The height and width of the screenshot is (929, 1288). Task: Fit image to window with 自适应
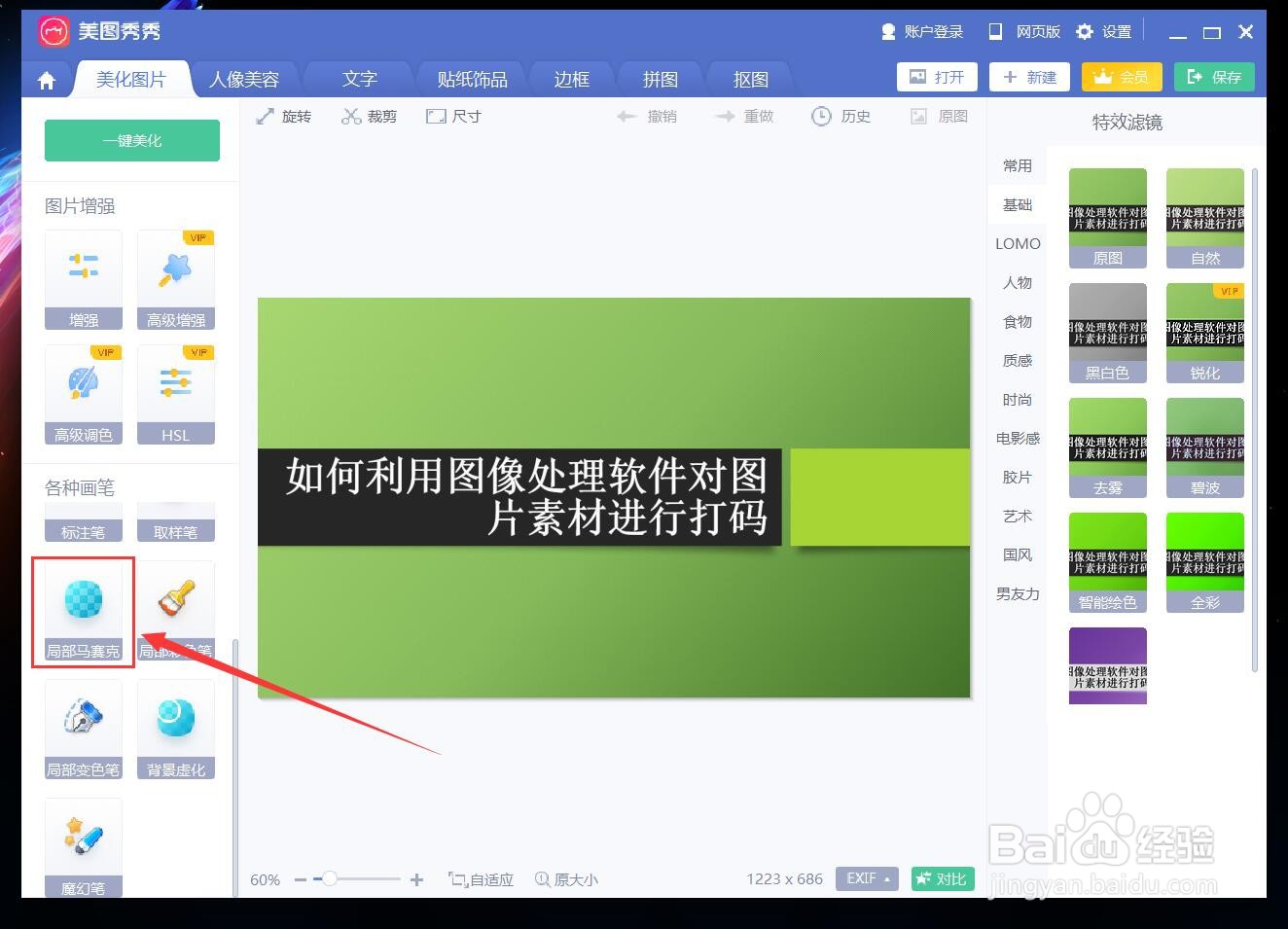click(481, 879)
